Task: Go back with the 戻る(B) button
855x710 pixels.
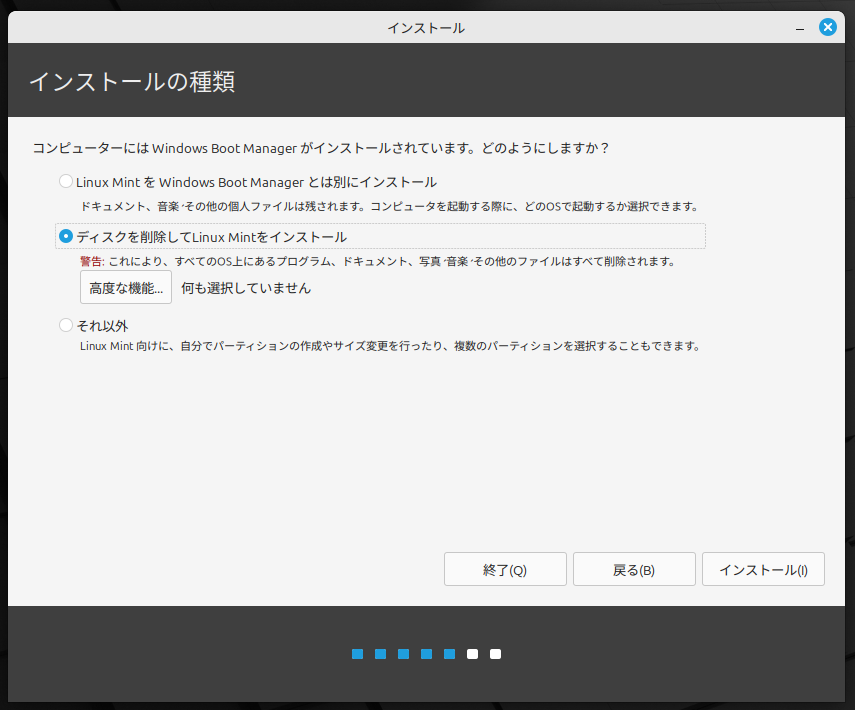Action: click(634, 570)
